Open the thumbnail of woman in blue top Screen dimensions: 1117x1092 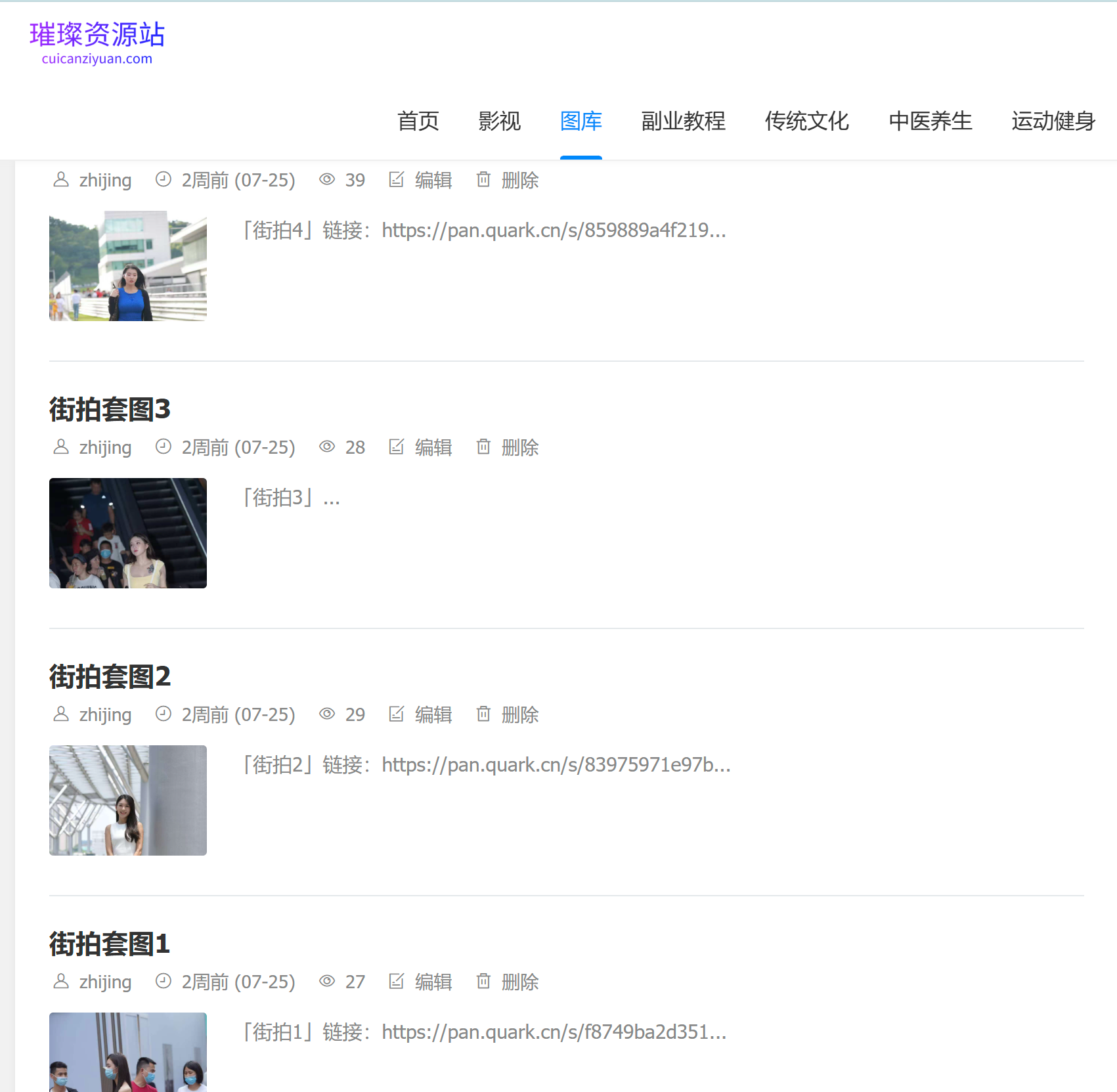click(x=128, y=266)
